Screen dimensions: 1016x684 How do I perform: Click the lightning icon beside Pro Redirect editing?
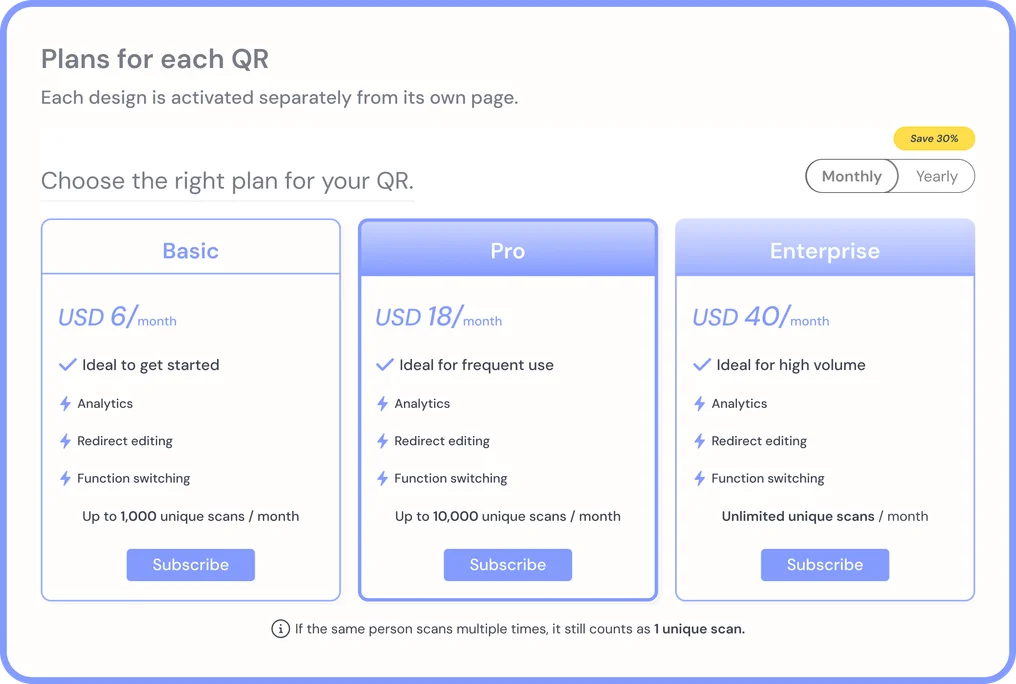click(x=382, y=441)
